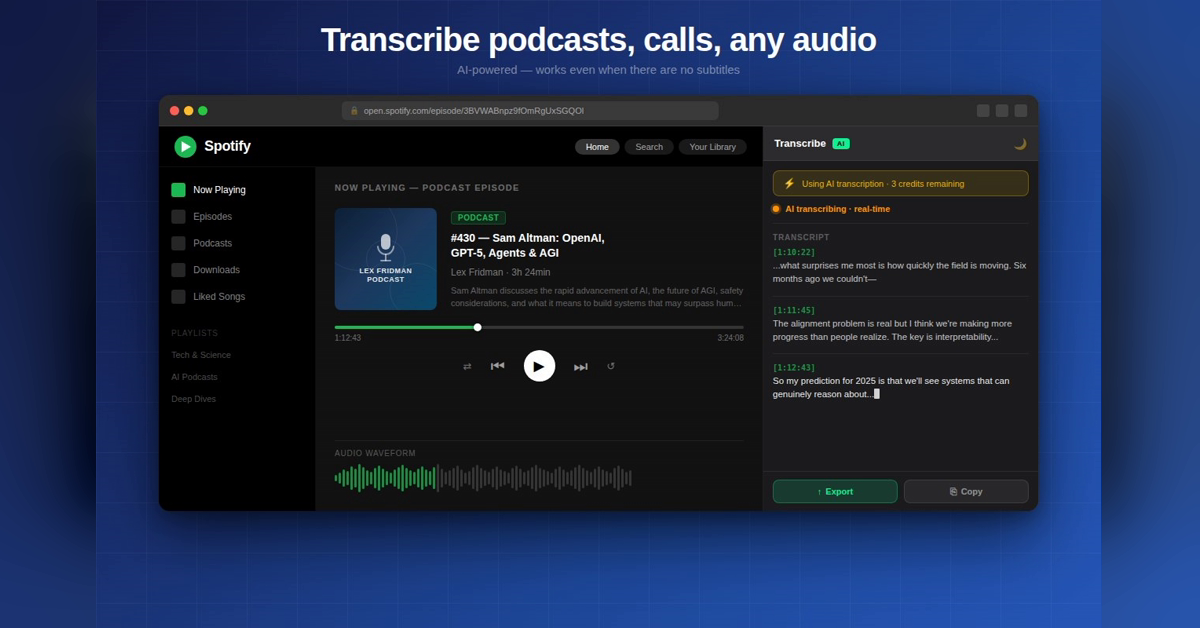Open Episodes in the sidebar

(x=211, y=216)
